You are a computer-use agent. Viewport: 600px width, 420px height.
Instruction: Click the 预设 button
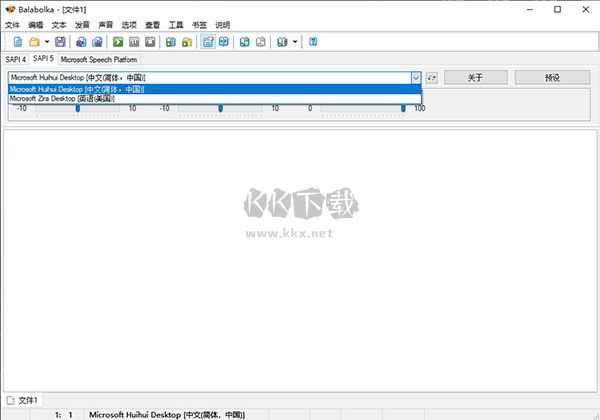pos(552,78)
